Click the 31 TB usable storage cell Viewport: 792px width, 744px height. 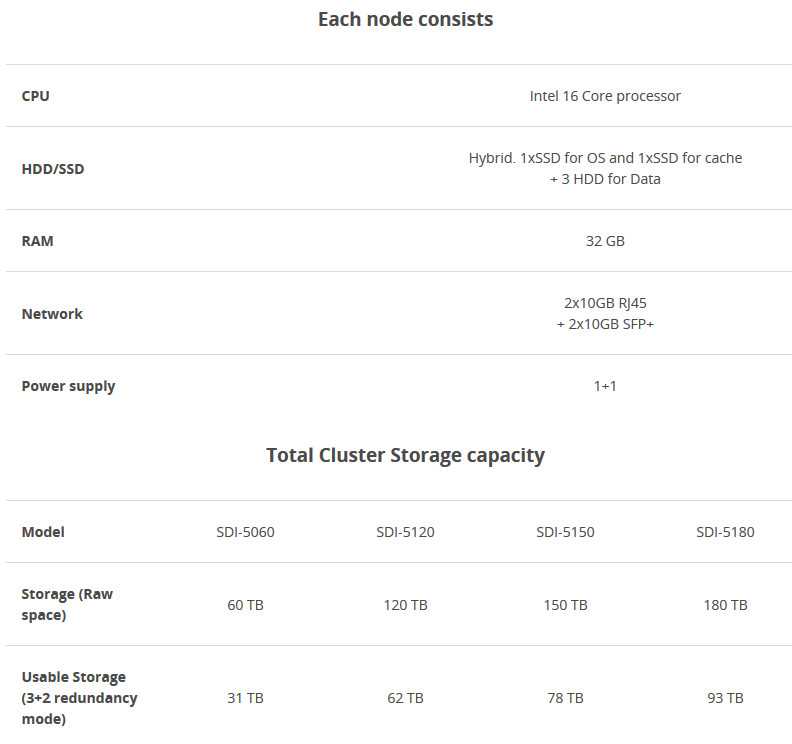(245, 698)
